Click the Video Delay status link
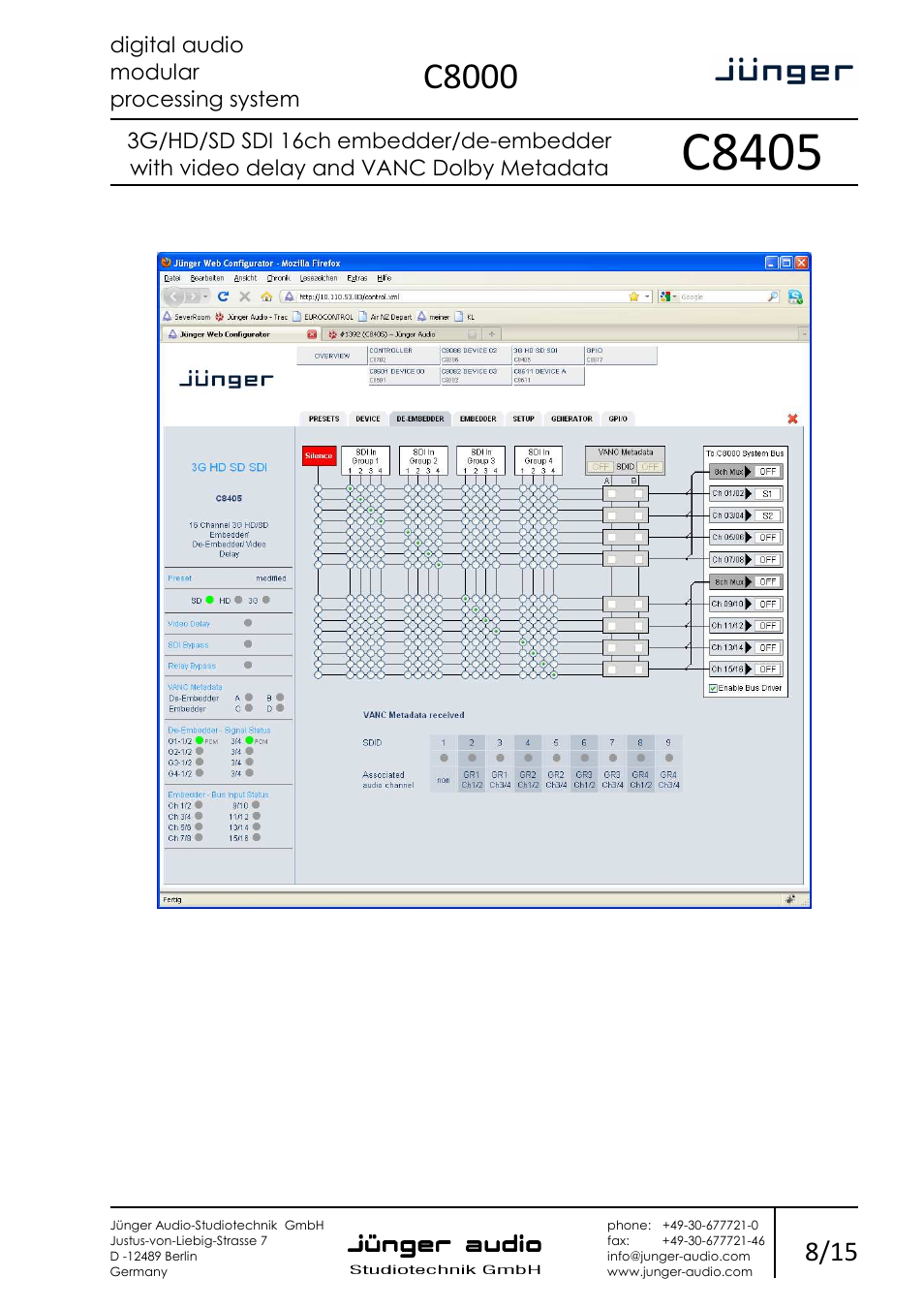The height and width of the screenshot is (1309, 924). (x=189, y=624)
